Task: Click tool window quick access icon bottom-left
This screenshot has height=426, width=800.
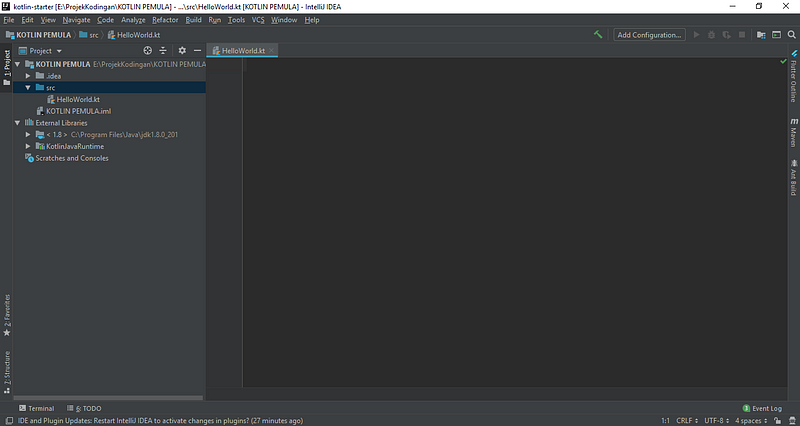Action: tap(8, 421)
